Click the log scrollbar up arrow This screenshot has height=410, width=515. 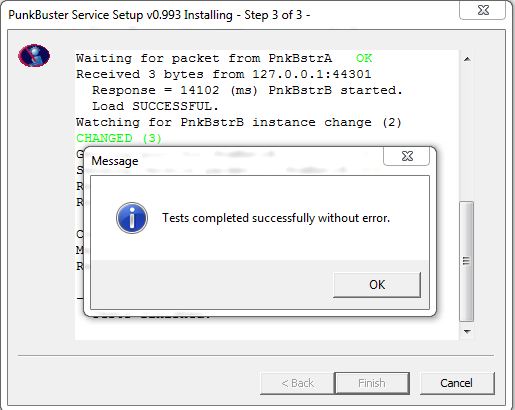coord(467,59)
